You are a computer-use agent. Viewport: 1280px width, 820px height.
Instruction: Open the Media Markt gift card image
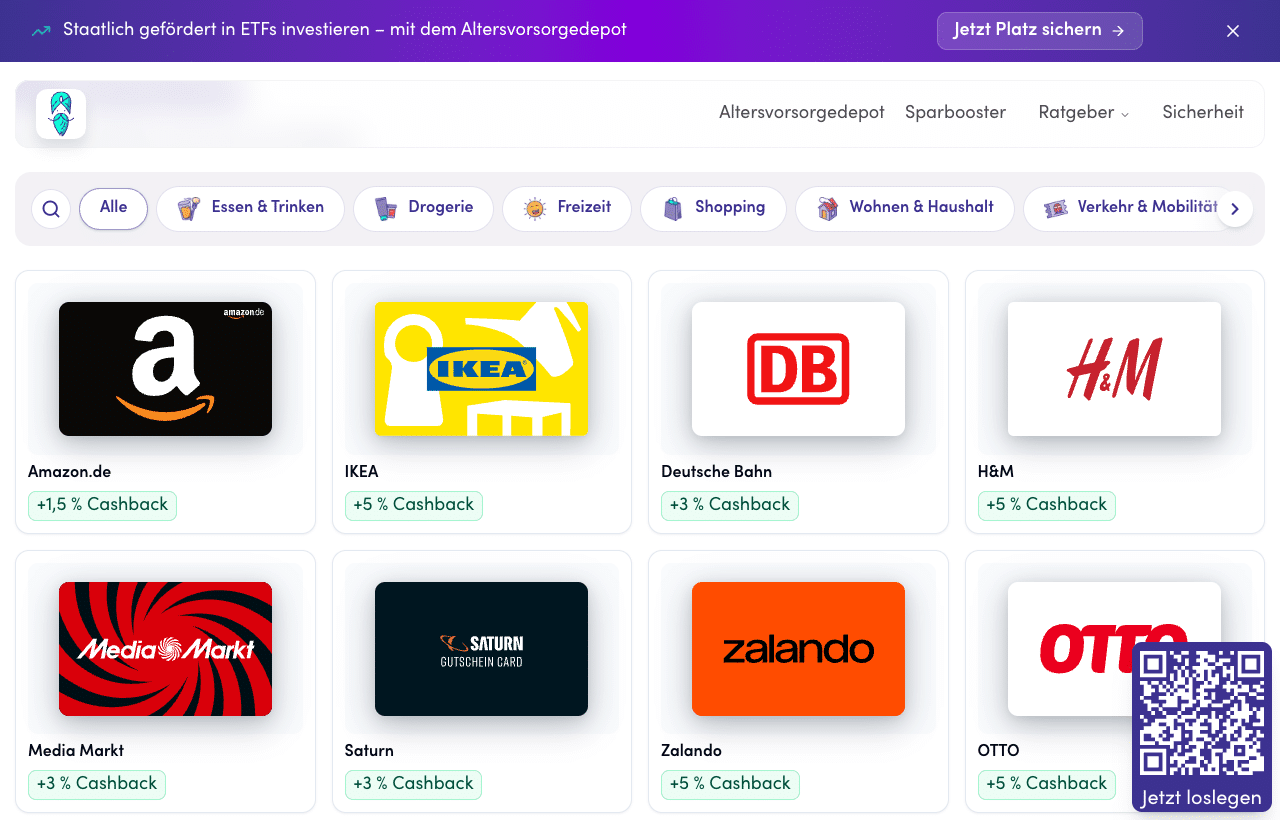click(165, 649)
